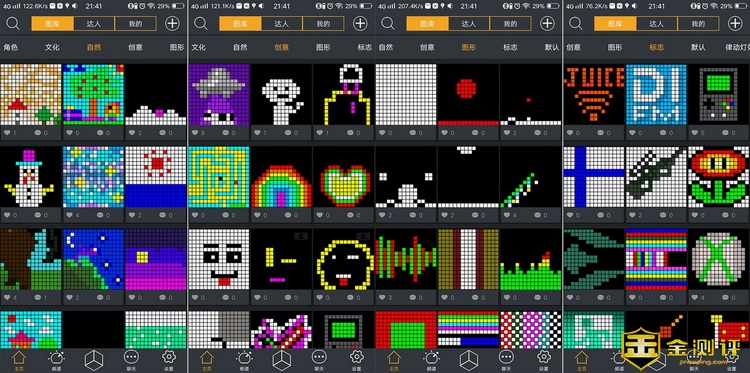Open the fire flower pixel art thumbnail
The width and height of the screenshot is (750, 373).
click(x=718, y=176)
